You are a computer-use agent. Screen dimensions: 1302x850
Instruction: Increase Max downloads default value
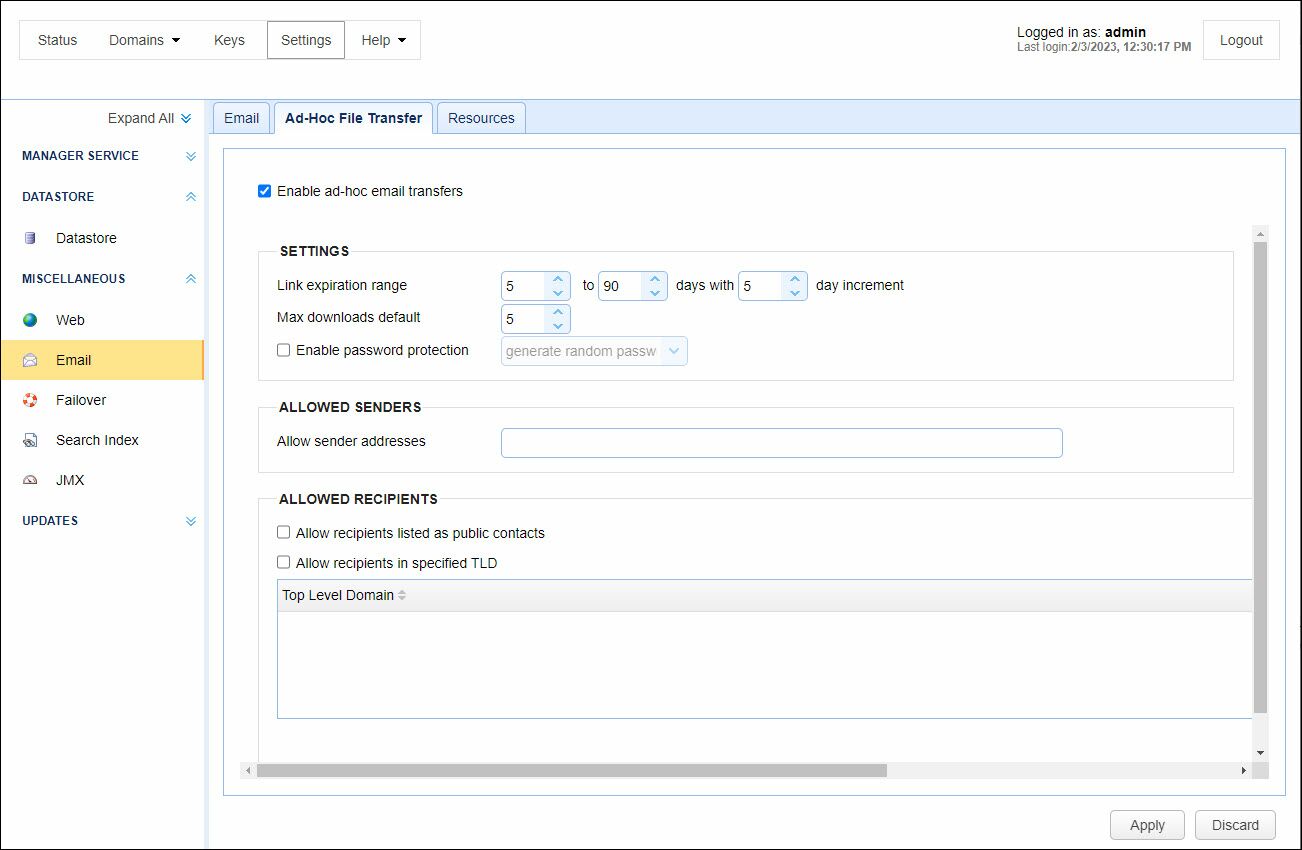coord(558,312)
